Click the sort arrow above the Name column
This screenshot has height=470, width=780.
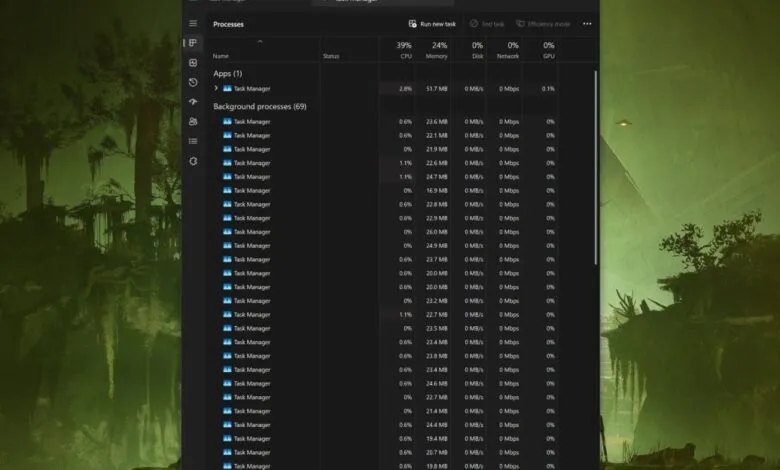pyautogui.click(x=260, y=42)
